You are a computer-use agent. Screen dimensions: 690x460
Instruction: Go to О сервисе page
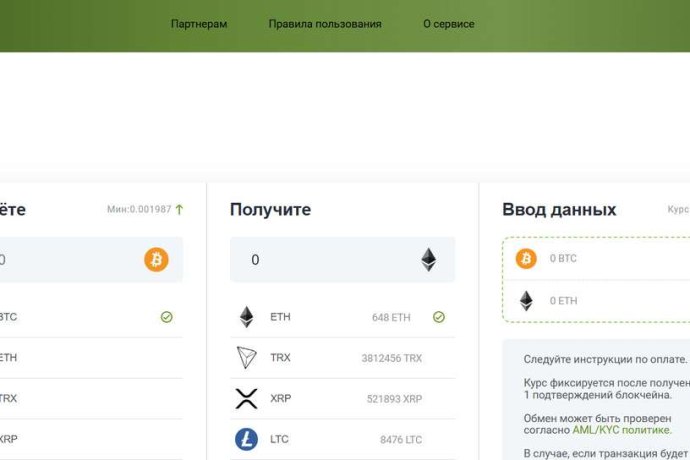point(448,24)
